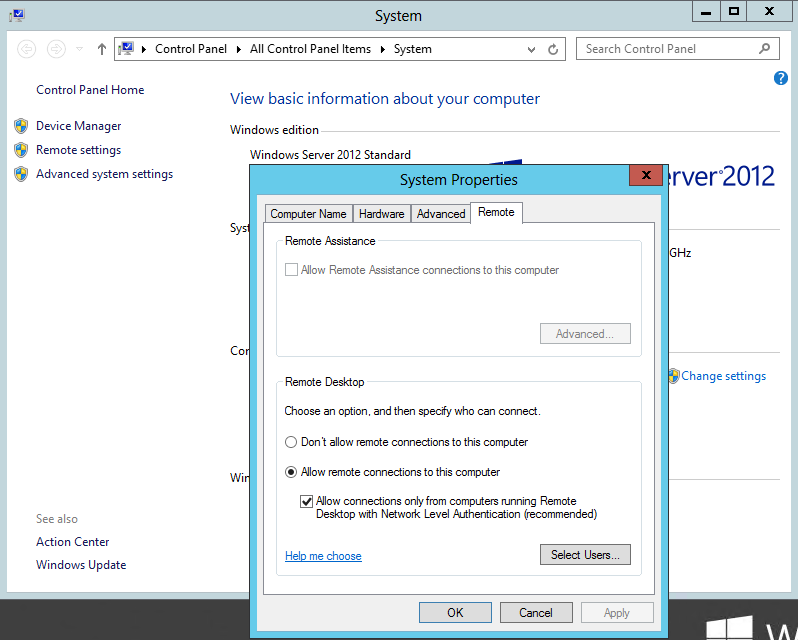Screen dimensions: 798x640
Task: Click shield icon beside Advanced system settings
Action: (x=21, y=174)
